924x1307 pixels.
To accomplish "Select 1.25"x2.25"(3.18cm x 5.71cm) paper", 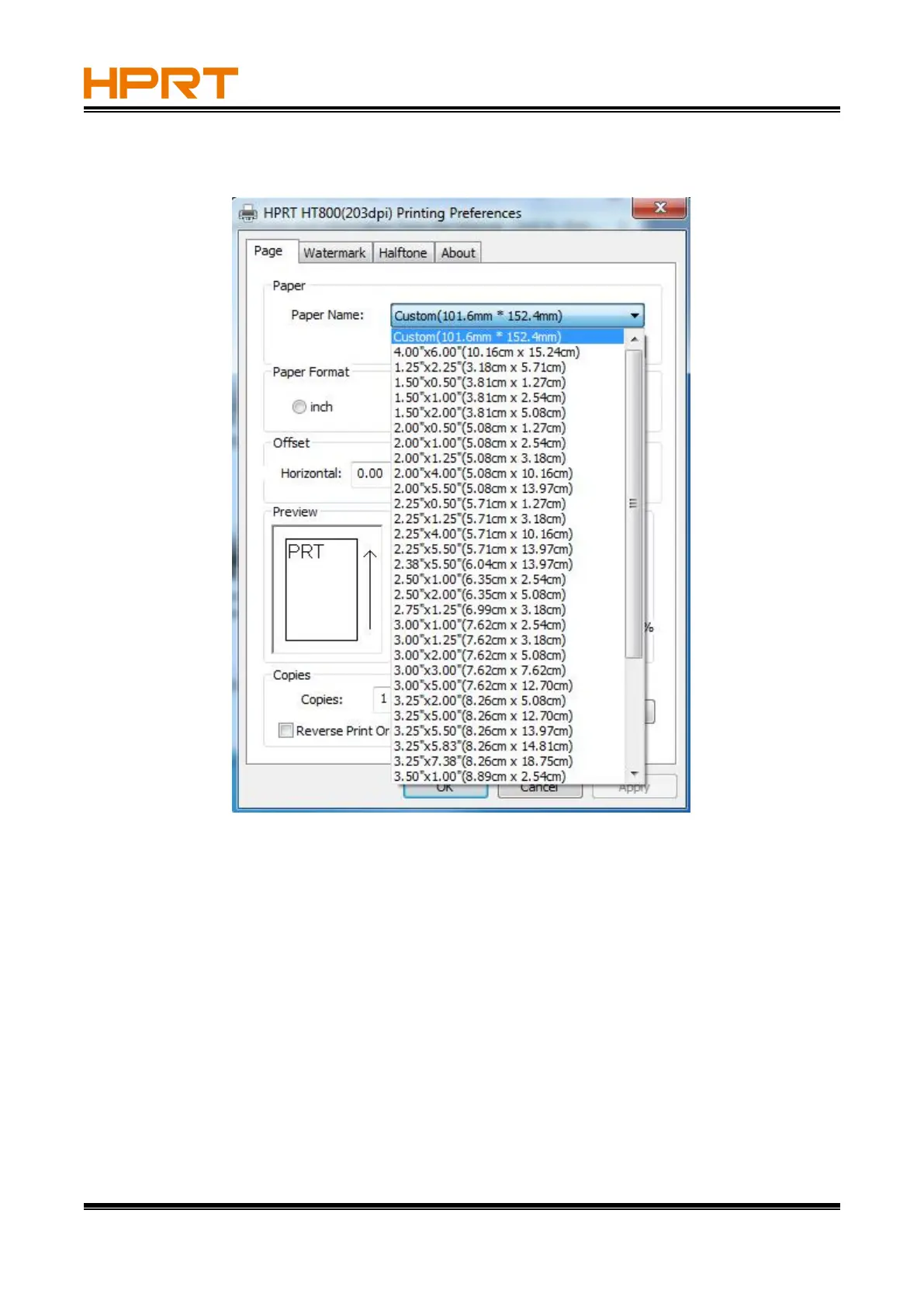I will tap(507, 367).
